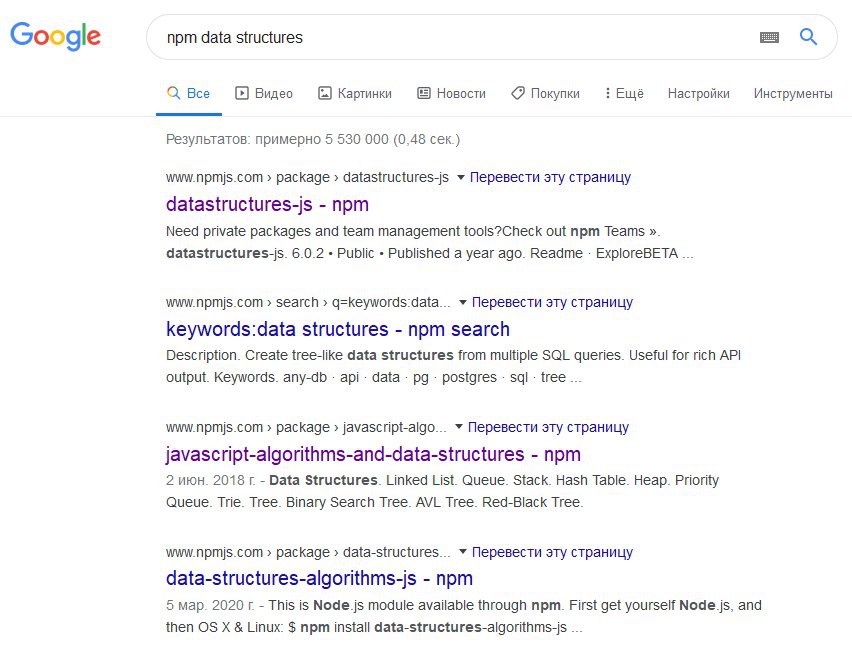The height and width of the screenshot is (670, 852).
Task: Open keywords:data structures - npm search result
Action: [338, 329]
